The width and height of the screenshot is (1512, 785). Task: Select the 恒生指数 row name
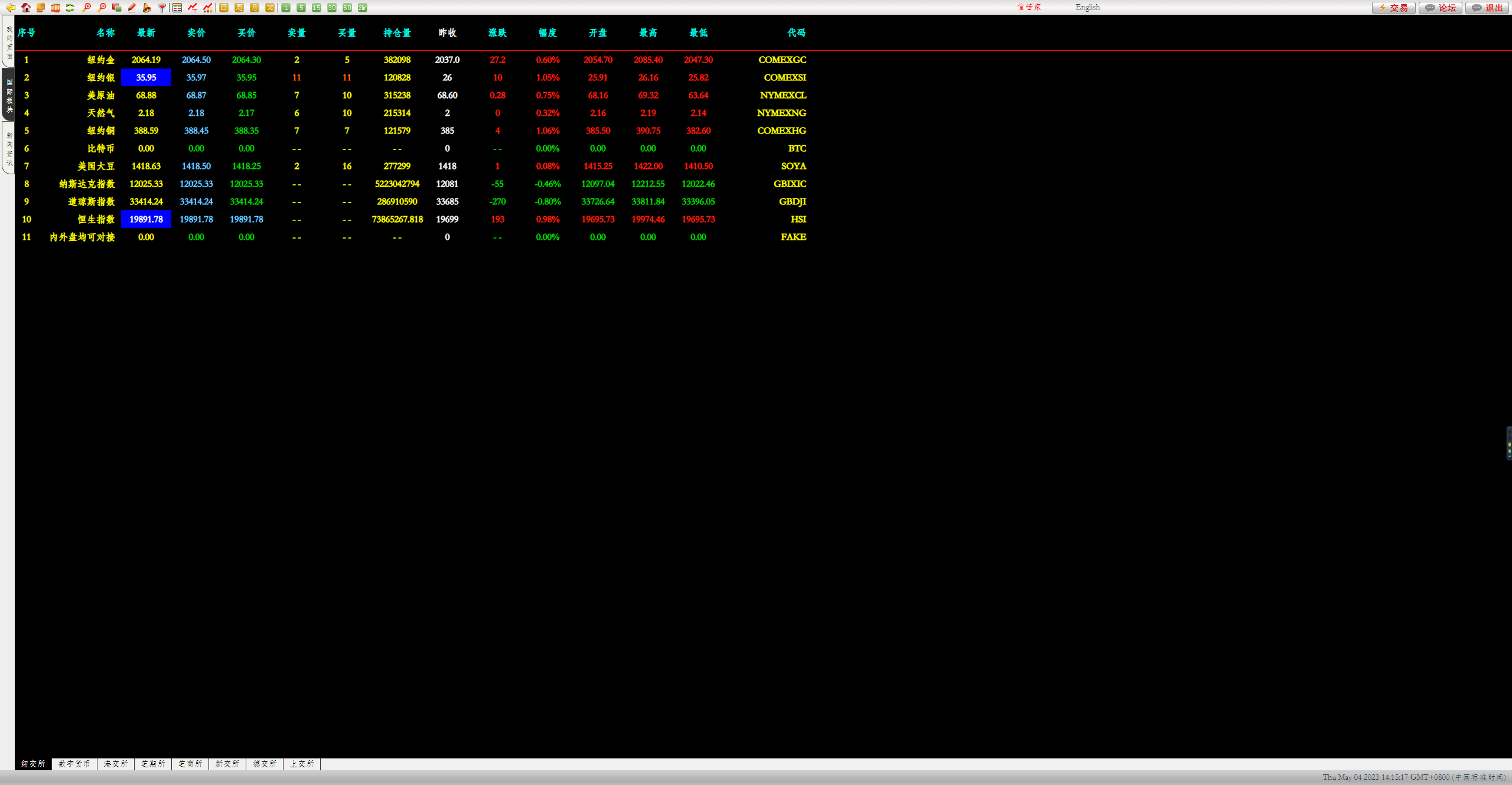coord(96,219)
